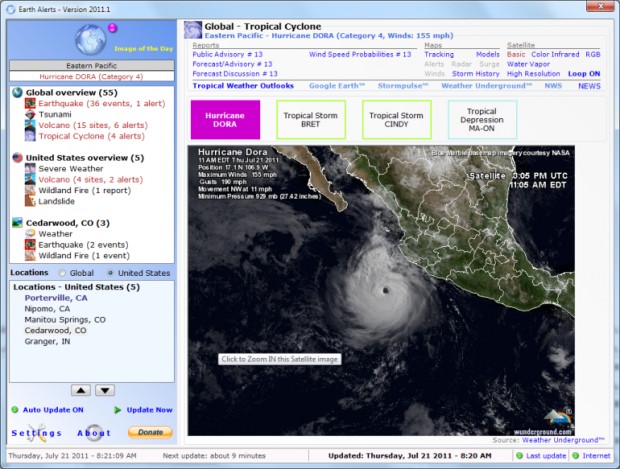This screenshot has height=469, width=620.
Task: Open the About dialog
Action: pyautogui.click(x=94, y=433)
